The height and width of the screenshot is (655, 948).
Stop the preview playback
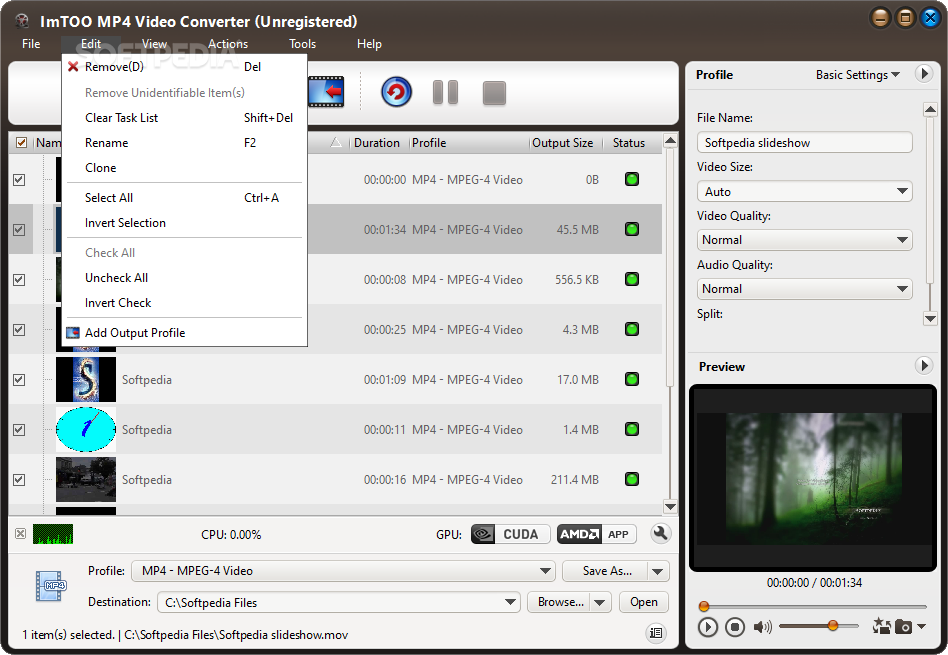pos(735,627)
